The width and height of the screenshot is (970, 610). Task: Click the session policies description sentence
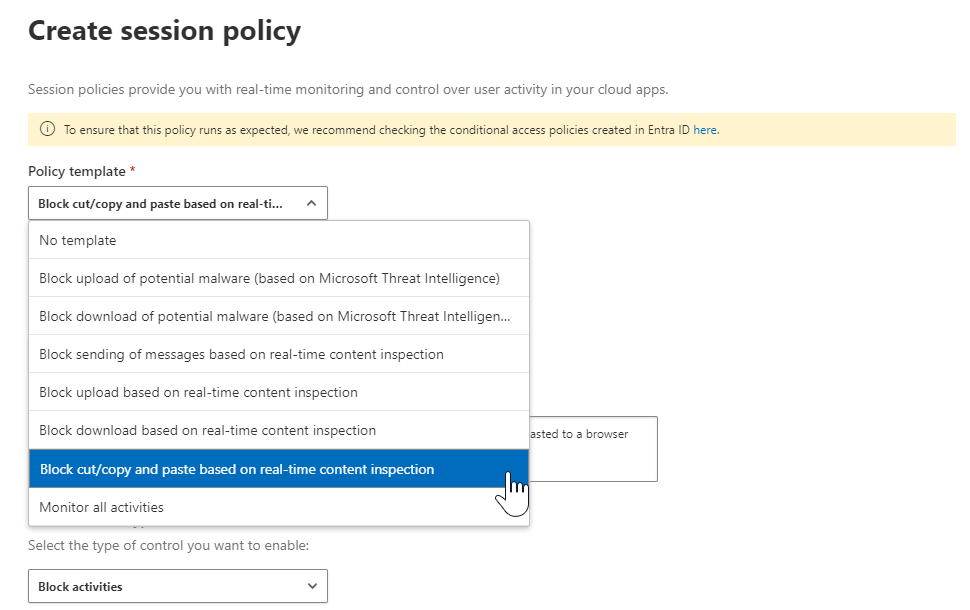tap(348, 90)
